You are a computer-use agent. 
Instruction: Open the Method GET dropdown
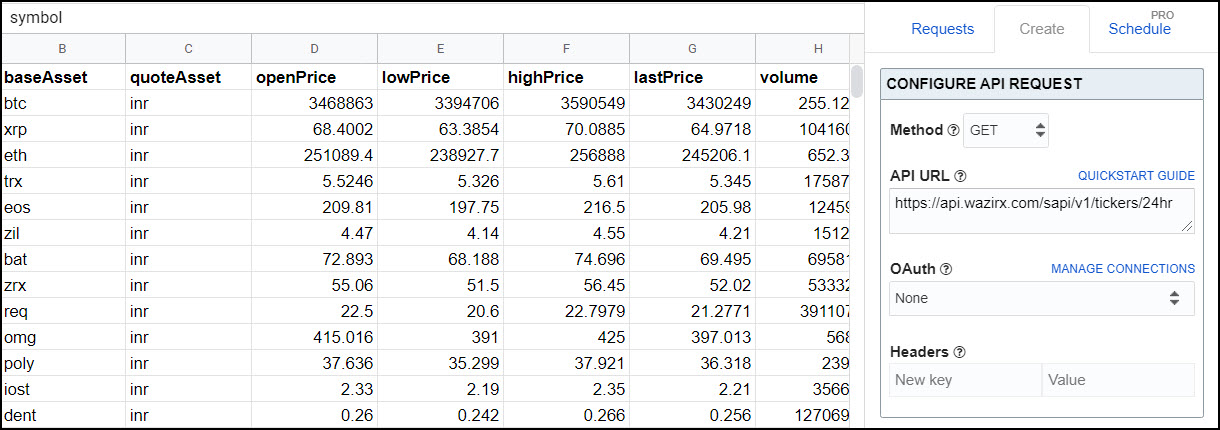(1005, 130)
